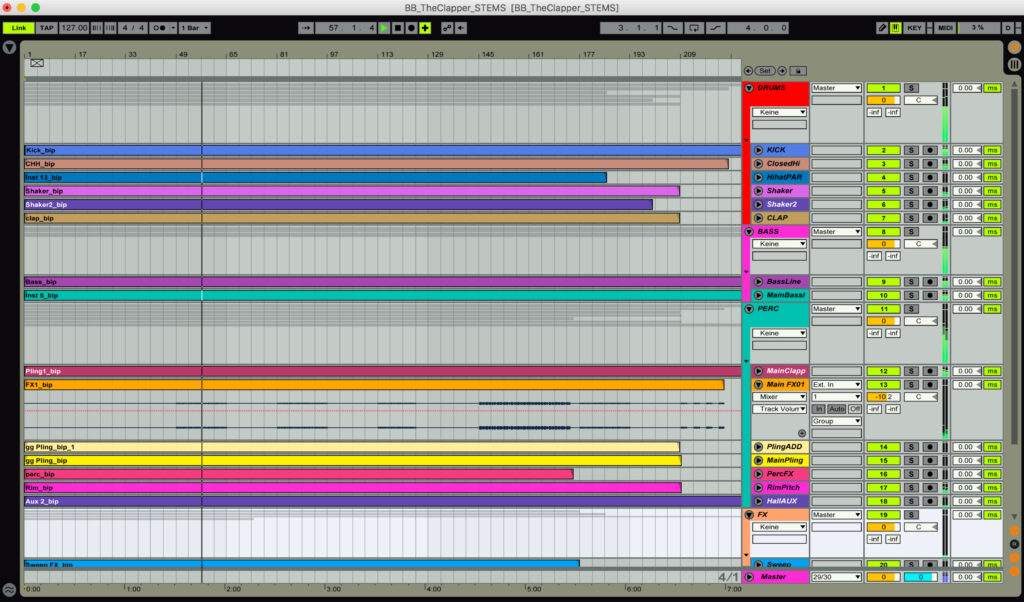Click the ClosedHi track play icon
The width and height of the screenshot is (1024, 602).
758,164
